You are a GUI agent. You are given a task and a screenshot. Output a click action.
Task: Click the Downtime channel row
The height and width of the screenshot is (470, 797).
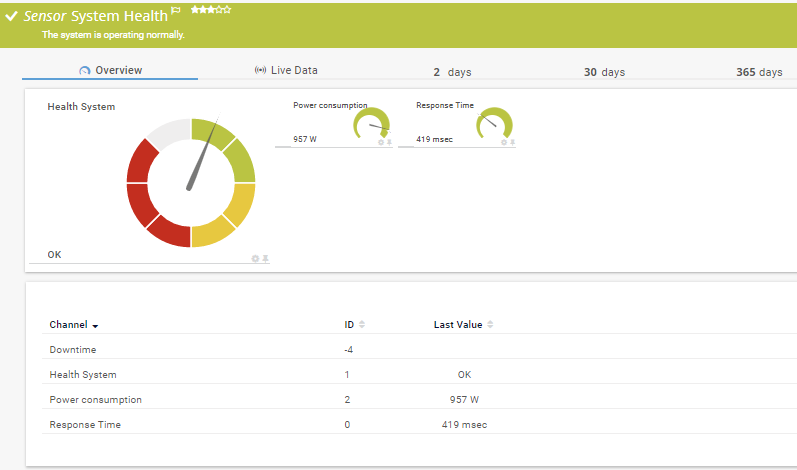73,350
